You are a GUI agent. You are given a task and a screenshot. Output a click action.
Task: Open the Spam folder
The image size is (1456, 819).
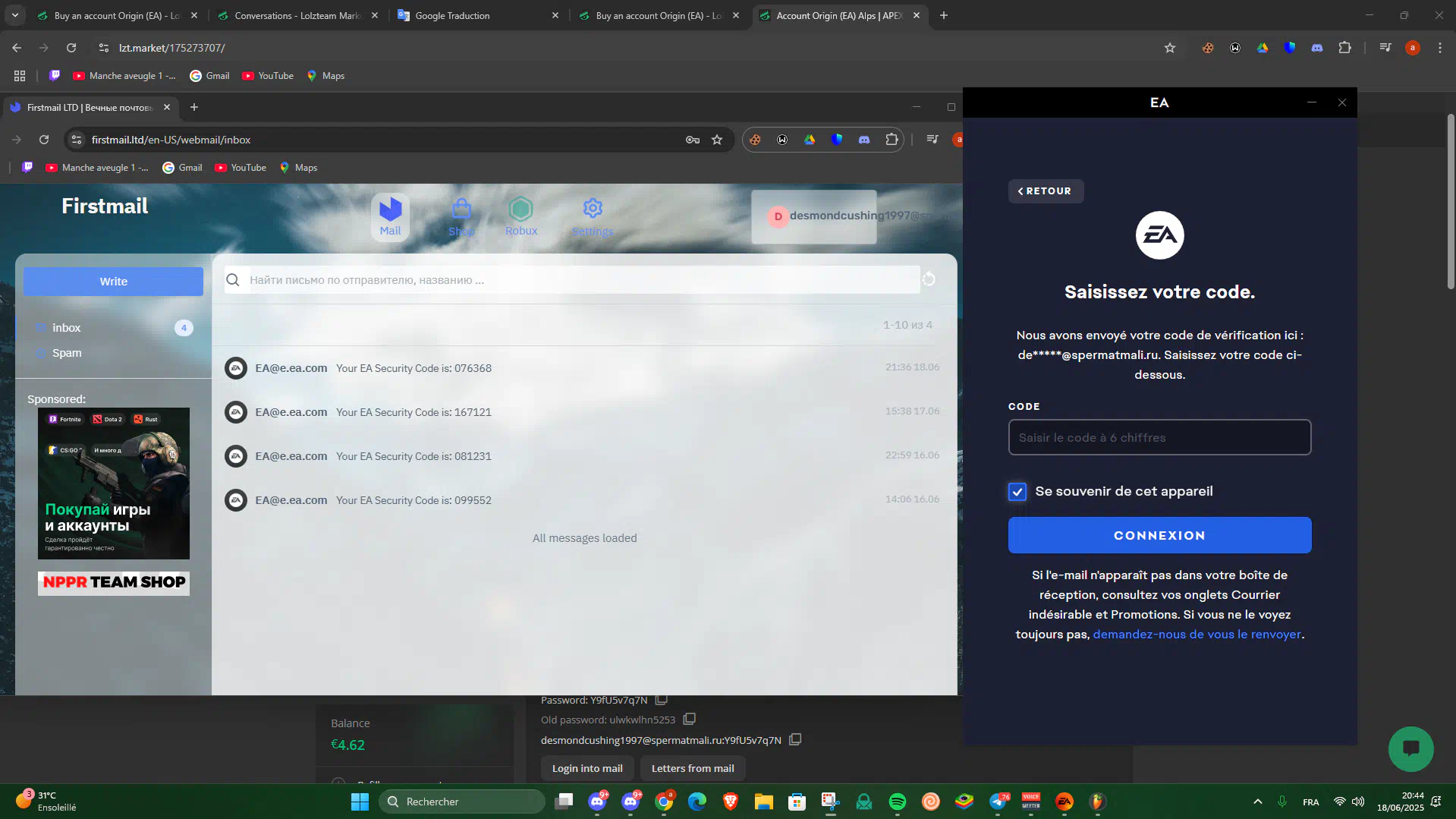click(x=114, y=353)
